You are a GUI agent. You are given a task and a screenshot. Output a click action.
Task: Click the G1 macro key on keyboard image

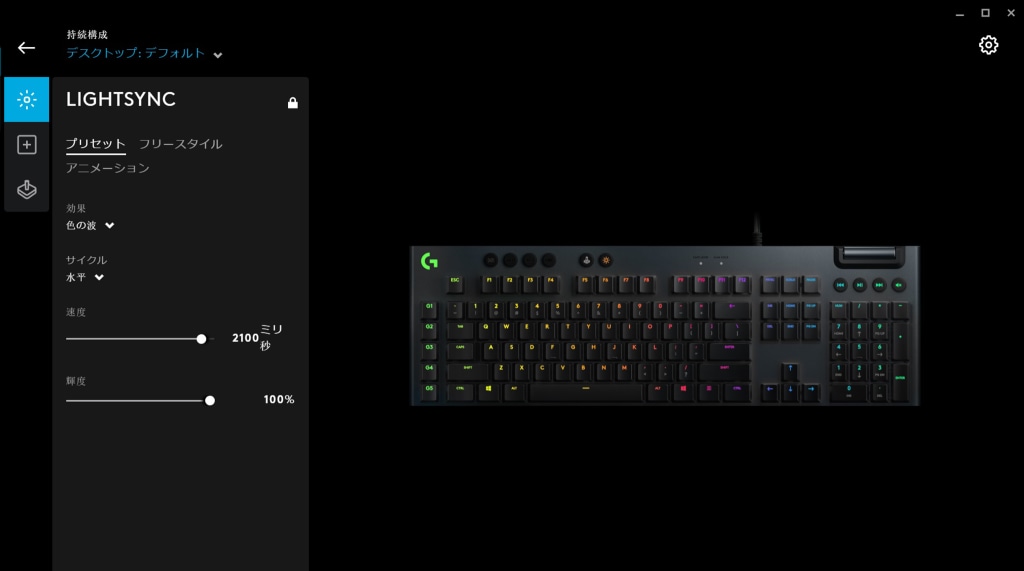[x=429, y=308]
